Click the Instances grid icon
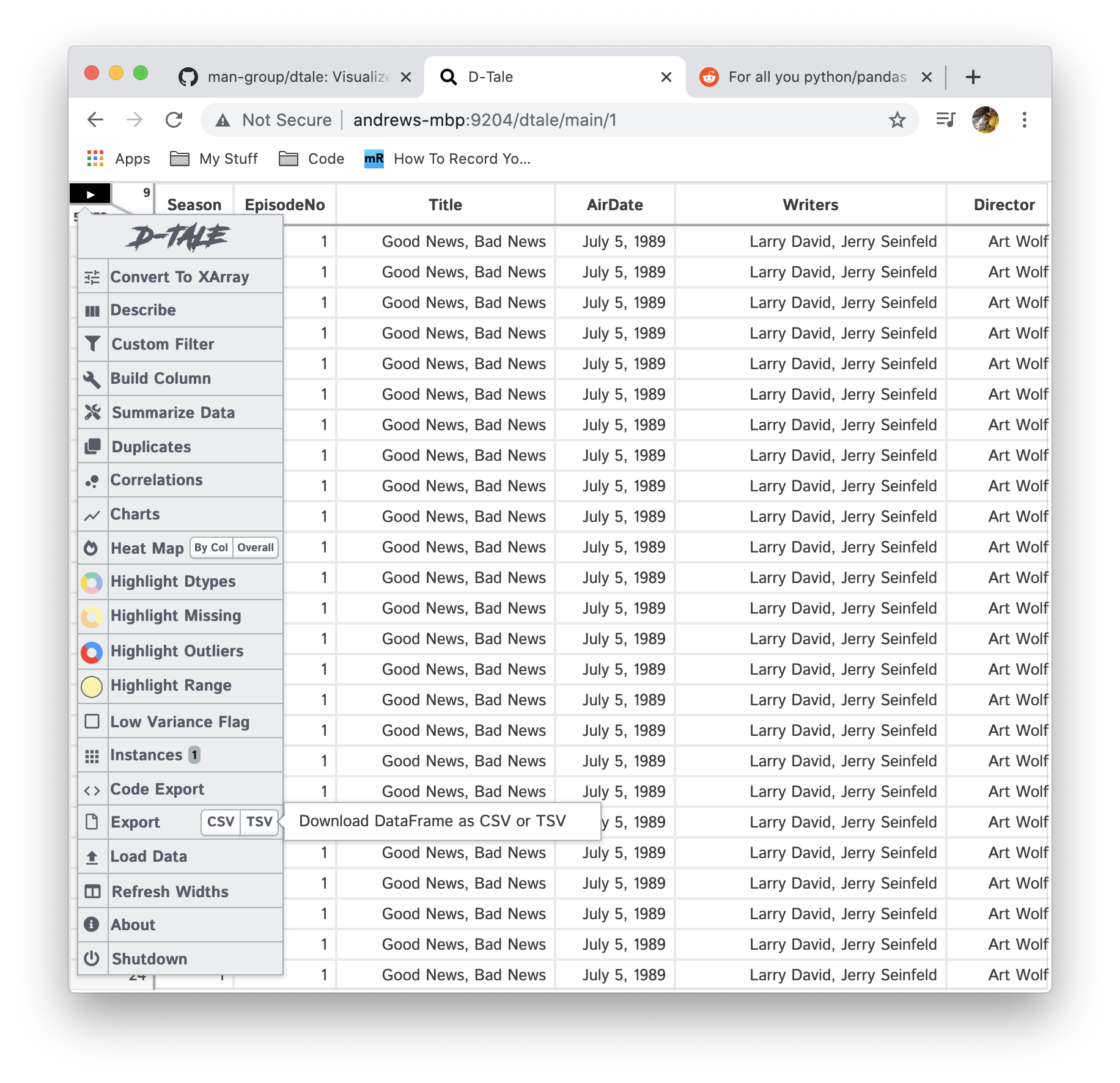Screen dimensions: 1120x1083 click(92, 757)
